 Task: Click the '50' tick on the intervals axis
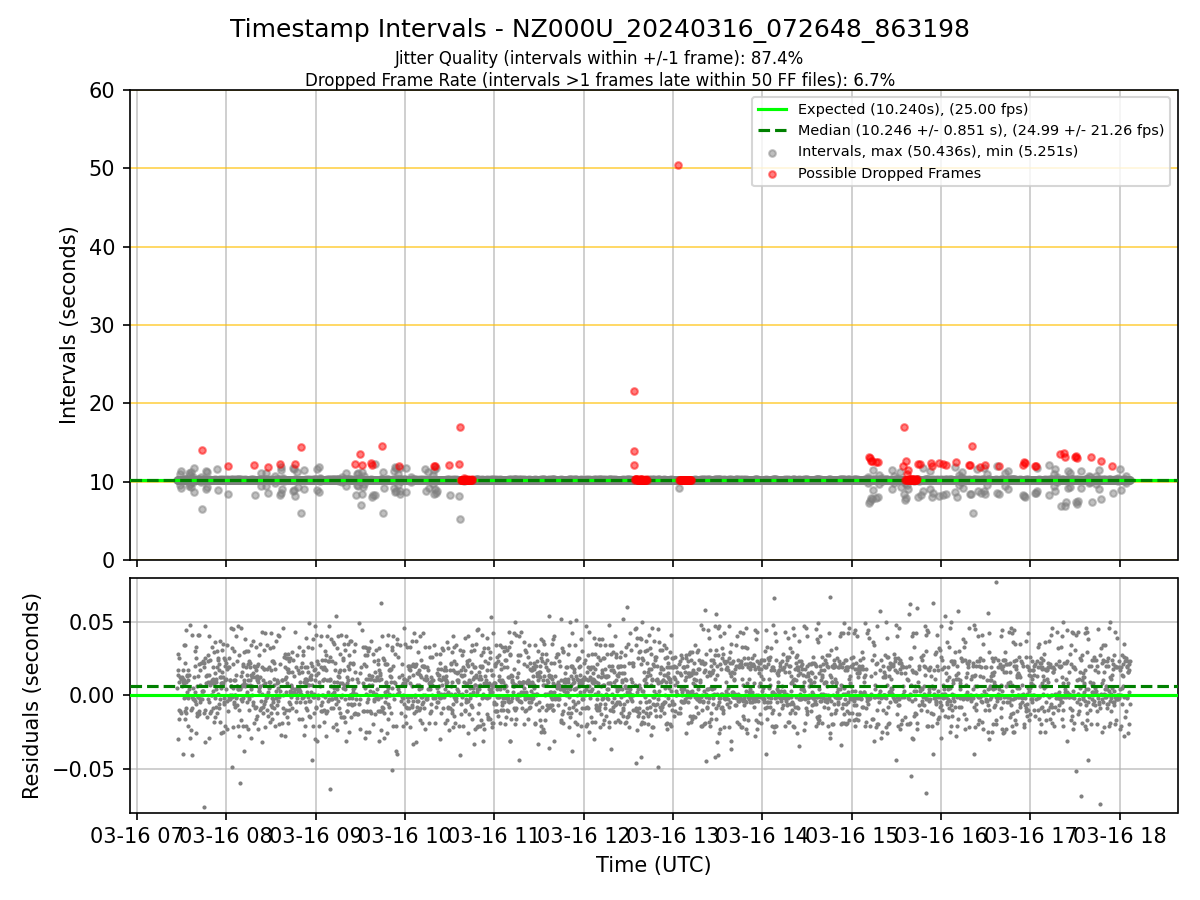click(x=104, y=169)
